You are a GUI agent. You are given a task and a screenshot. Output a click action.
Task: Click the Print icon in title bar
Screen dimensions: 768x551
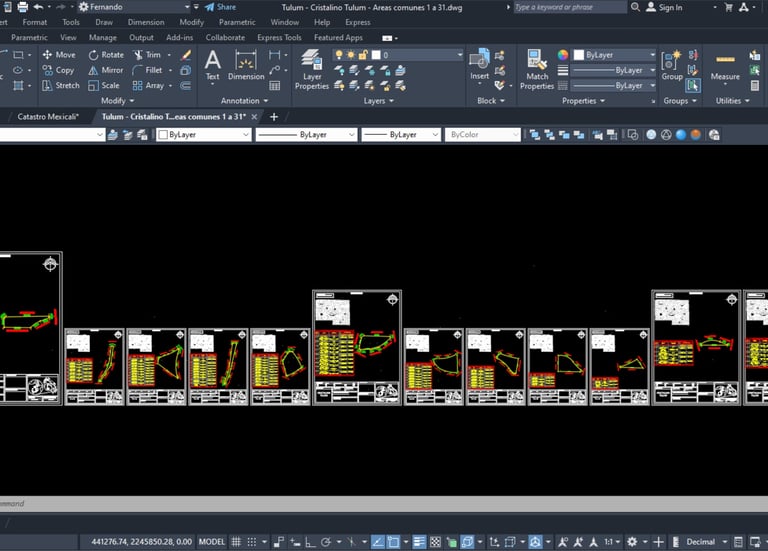[x=23, y=7]
